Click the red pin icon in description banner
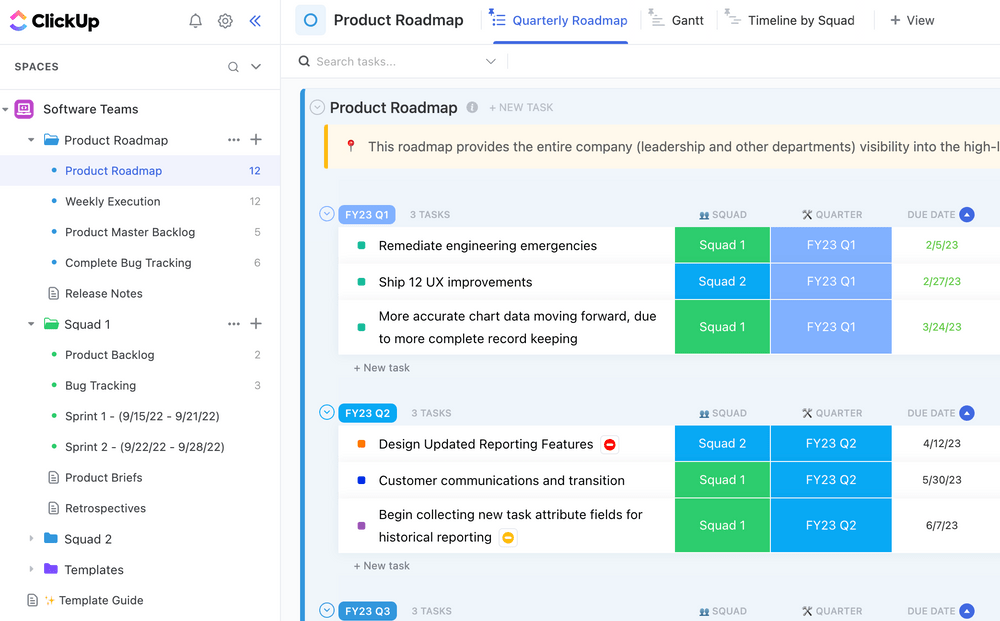The width and height of the screenshot is (1000, 621). tap(351, 146)
